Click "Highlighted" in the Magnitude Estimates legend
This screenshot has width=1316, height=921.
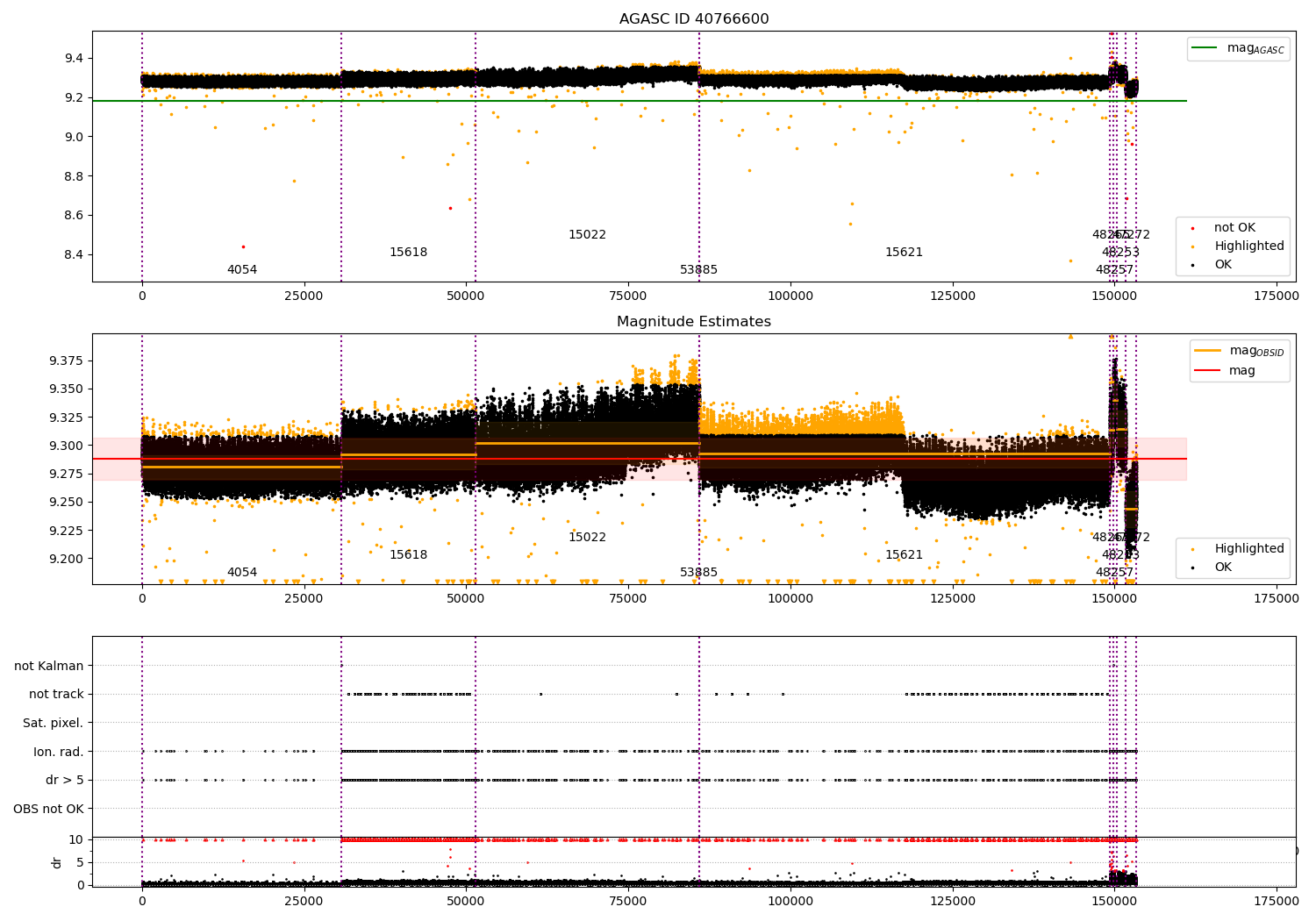(x=1237, y=549)
